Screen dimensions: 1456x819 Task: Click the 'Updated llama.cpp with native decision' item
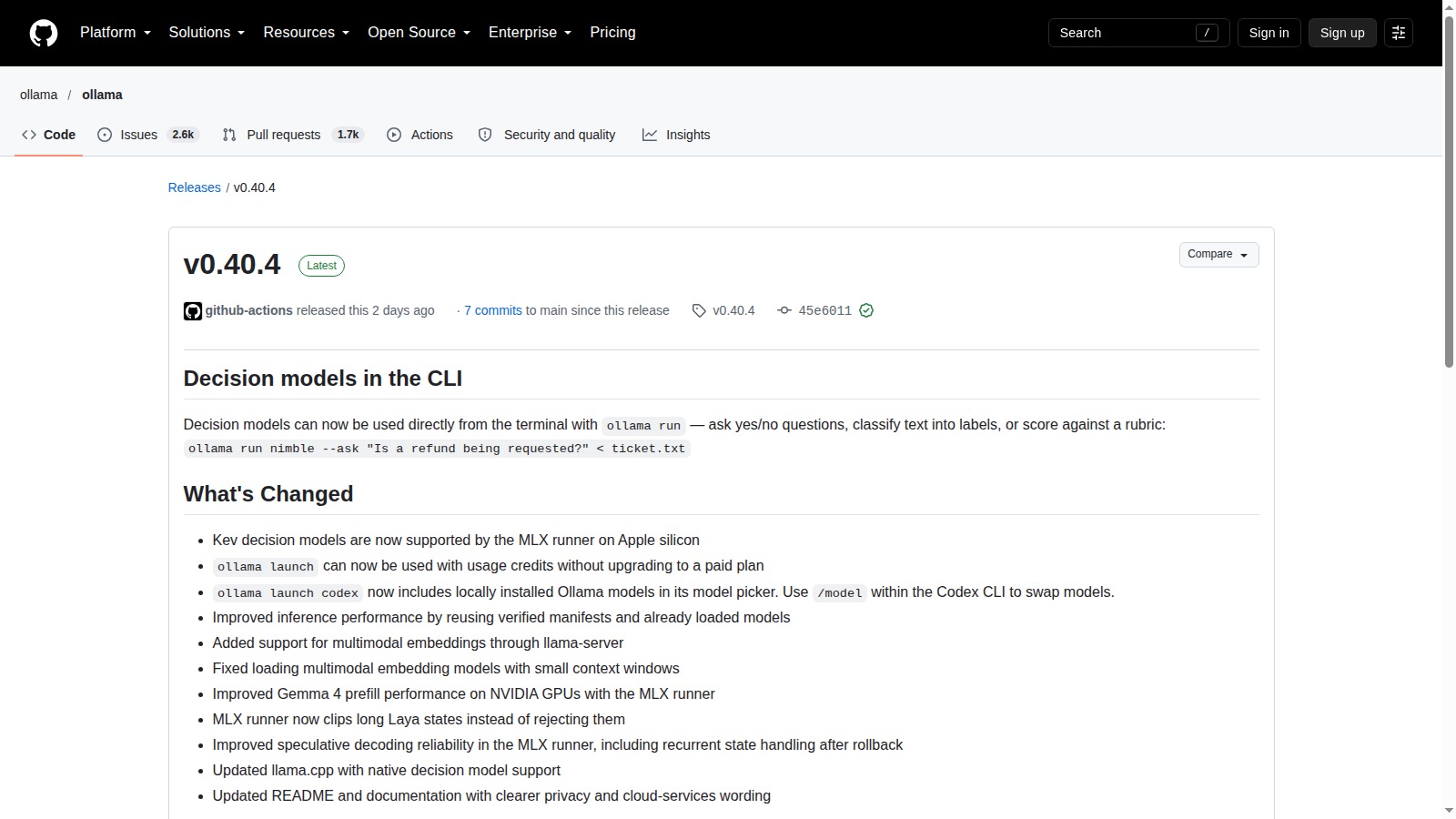click(387, 771)
